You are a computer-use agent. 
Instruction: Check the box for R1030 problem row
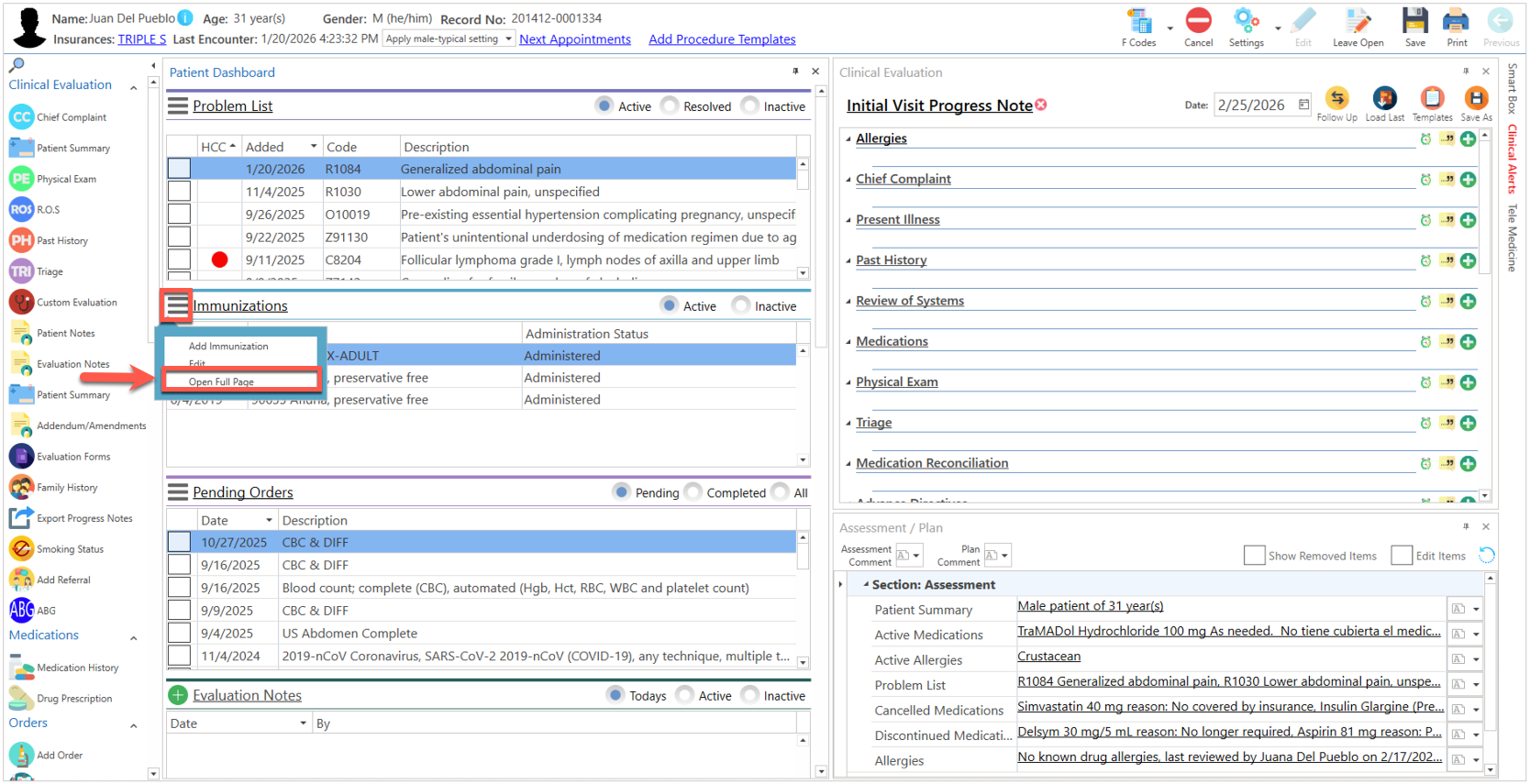179,191
